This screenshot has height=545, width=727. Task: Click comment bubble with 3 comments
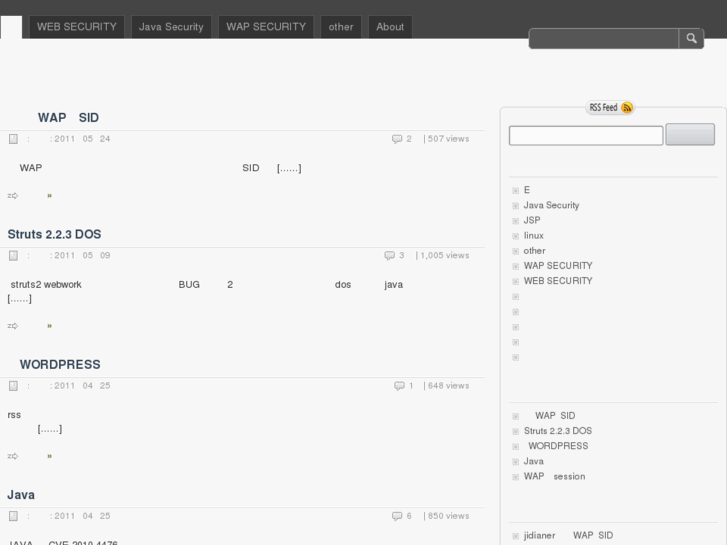coord(389,256)
